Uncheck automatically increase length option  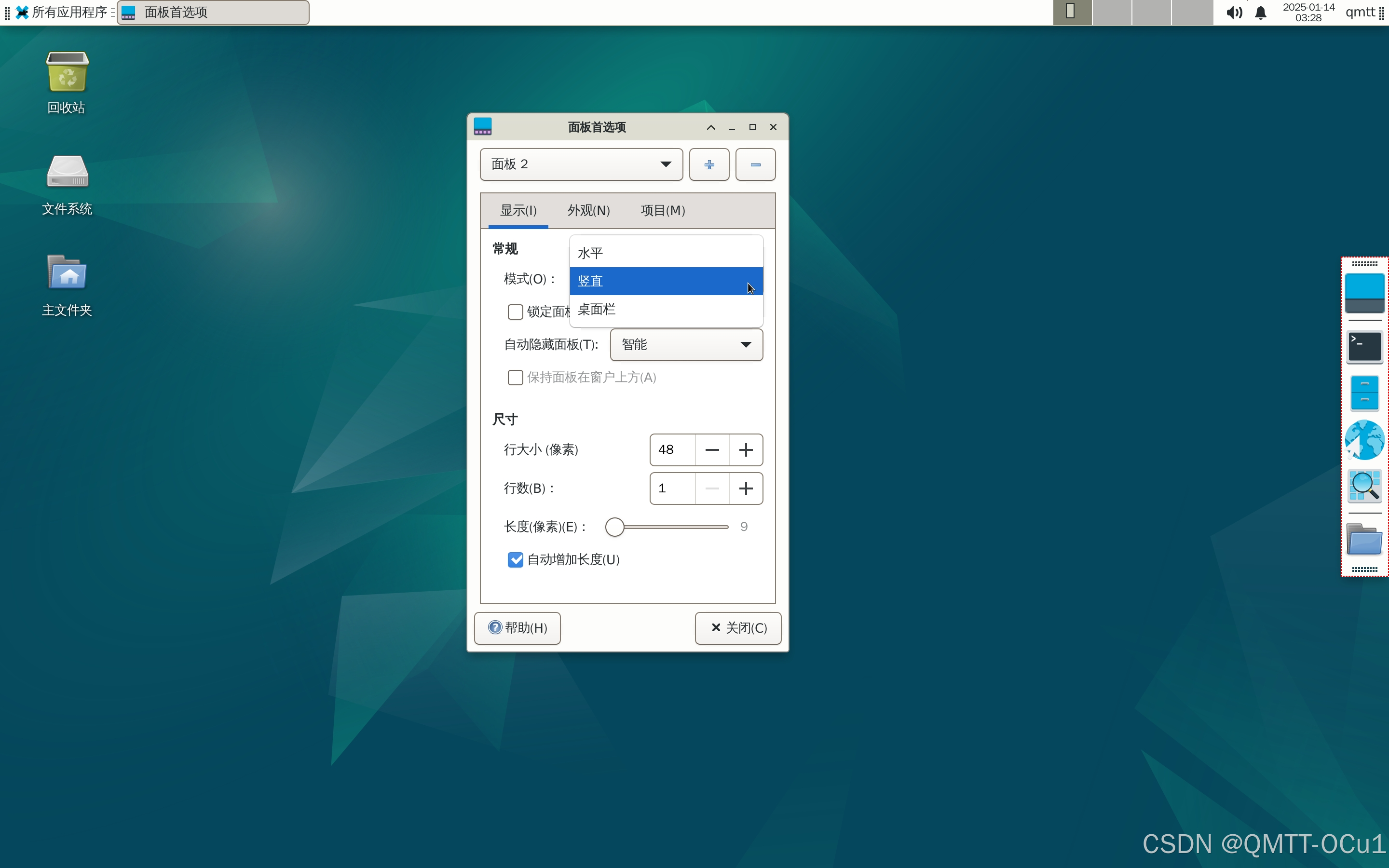click(x=515, y=560)
